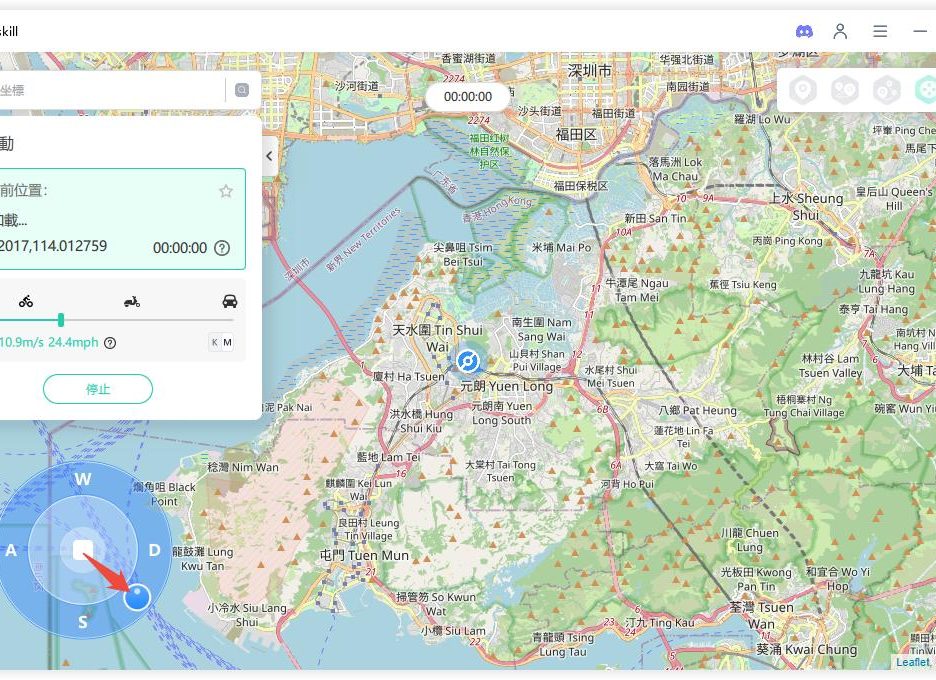Open the user account profile icon
The image size is (936, 680).
click(840, 31)
